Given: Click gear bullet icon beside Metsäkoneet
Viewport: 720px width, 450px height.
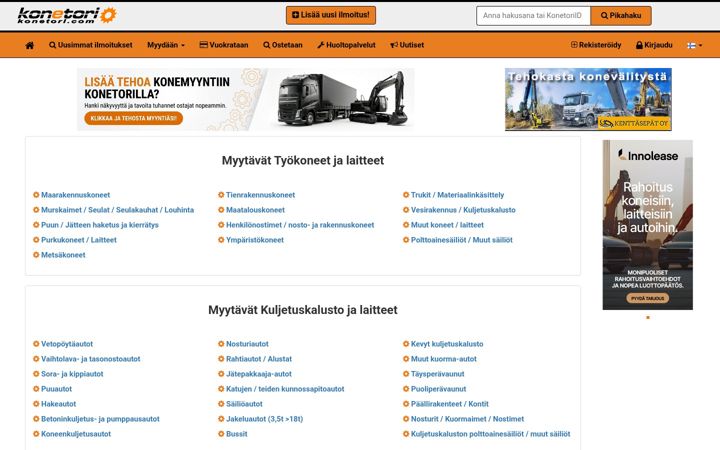Looking at the screenshot, I should [x=36, y=255].
